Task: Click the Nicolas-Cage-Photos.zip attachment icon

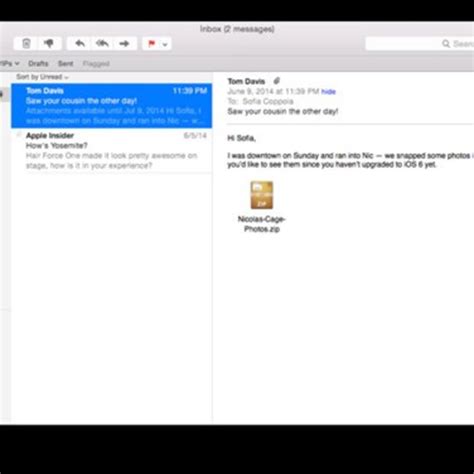Action: [x=262, y=195]
